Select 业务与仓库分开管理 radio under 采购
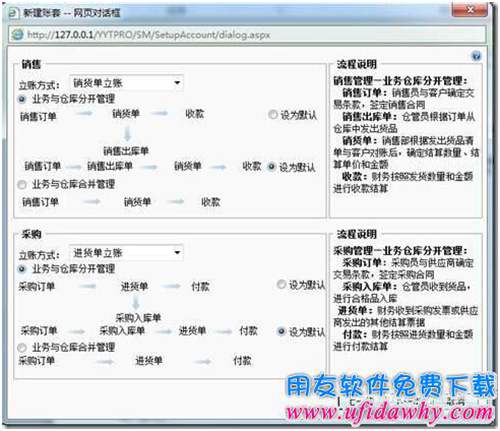The image size is (500, 431). tap(22, 269)
